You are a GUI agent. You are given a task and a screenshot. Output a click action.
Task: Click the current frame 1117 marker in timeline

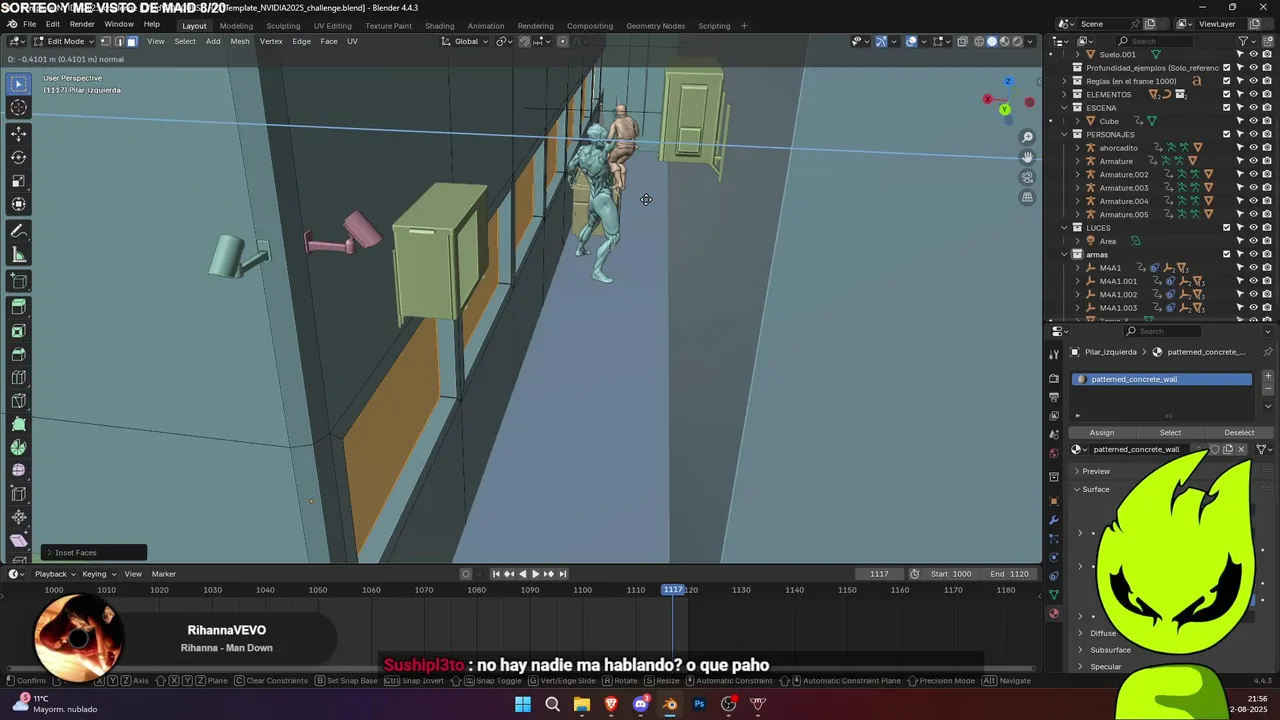tap(674, 590)
